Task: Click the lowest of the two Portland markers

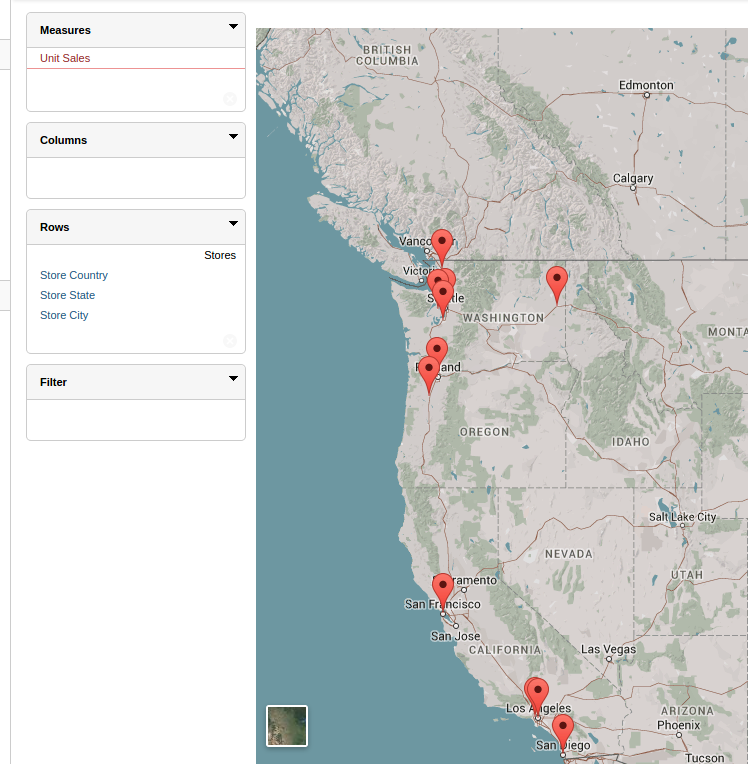Action: 429,370
